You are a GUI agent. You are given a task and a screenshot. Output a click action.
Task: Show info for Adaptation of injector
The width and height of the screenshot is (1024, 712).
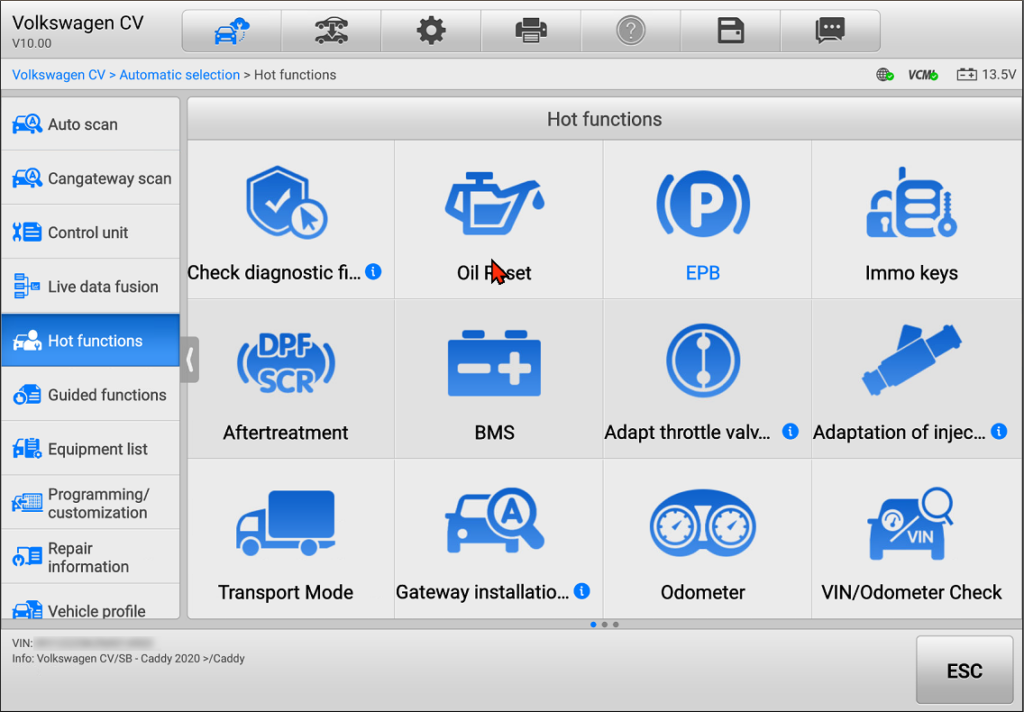click(x=999, y=431)
